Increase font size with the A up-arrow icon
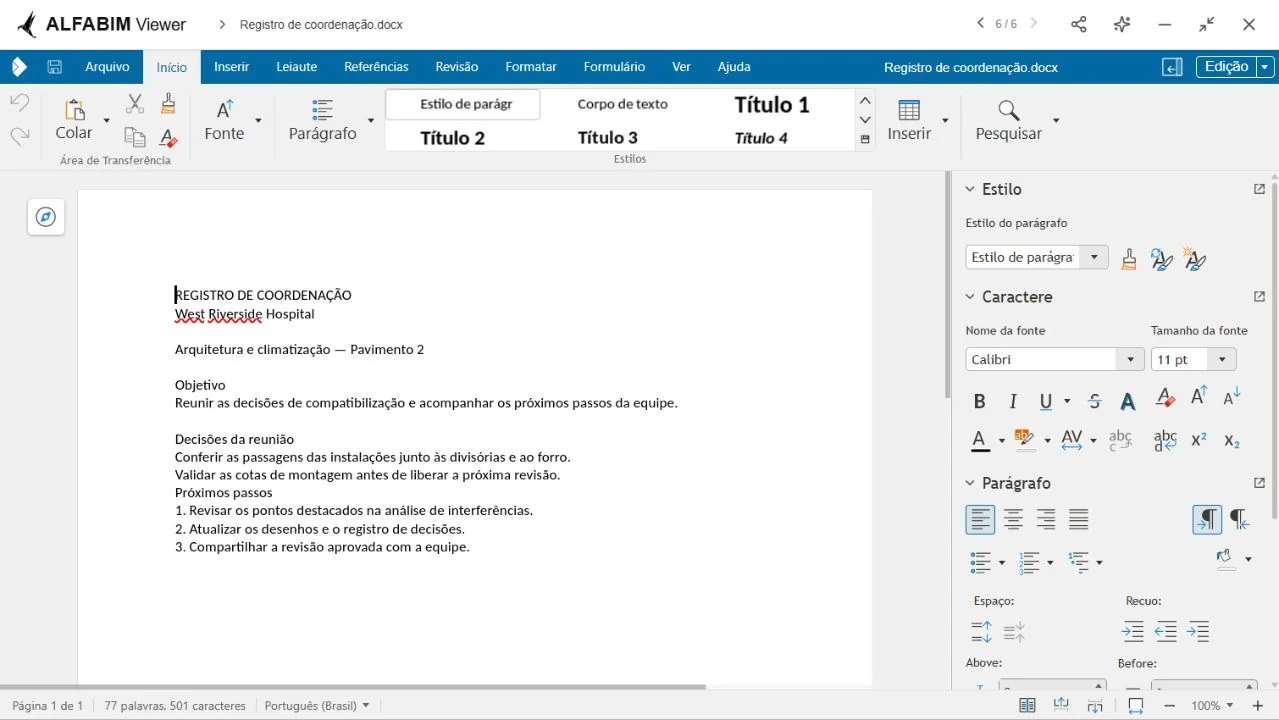Image resolution: width=1279 pixels, height=720 pixels. pos(1199,396)
